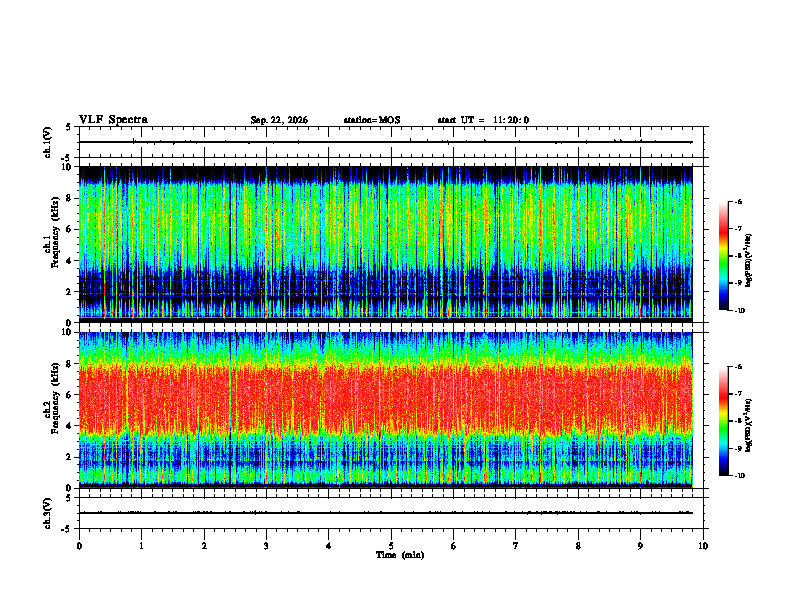The width and height of the screenshot is (792, 612).
Task: Click the 4 kHz tick on ch.2 axis
Action: (71, 426)
